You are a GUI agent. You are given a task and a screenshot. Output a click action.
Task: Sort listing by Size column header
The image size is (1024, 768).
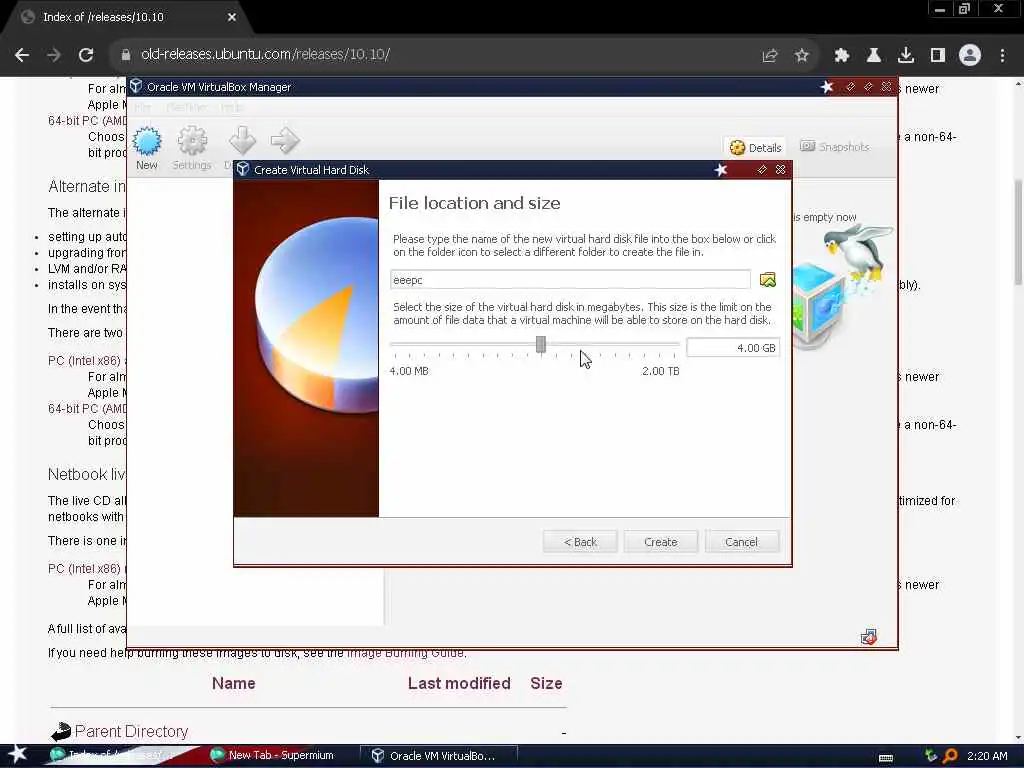546,684
